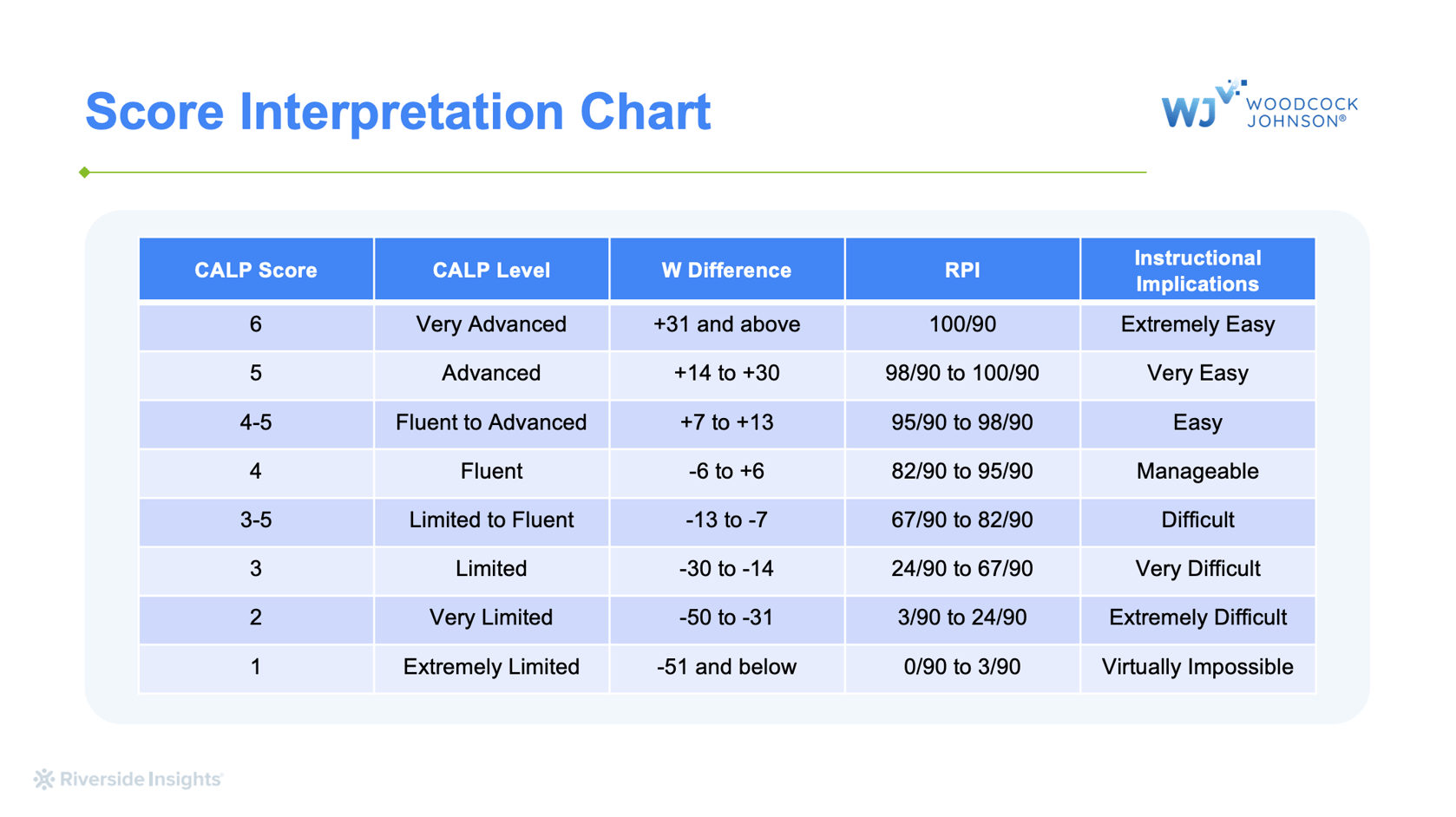The height and width of the screenshot is (817, 1456).
Task: Click the Riverside Insights footer text
Action: [141, 779]
